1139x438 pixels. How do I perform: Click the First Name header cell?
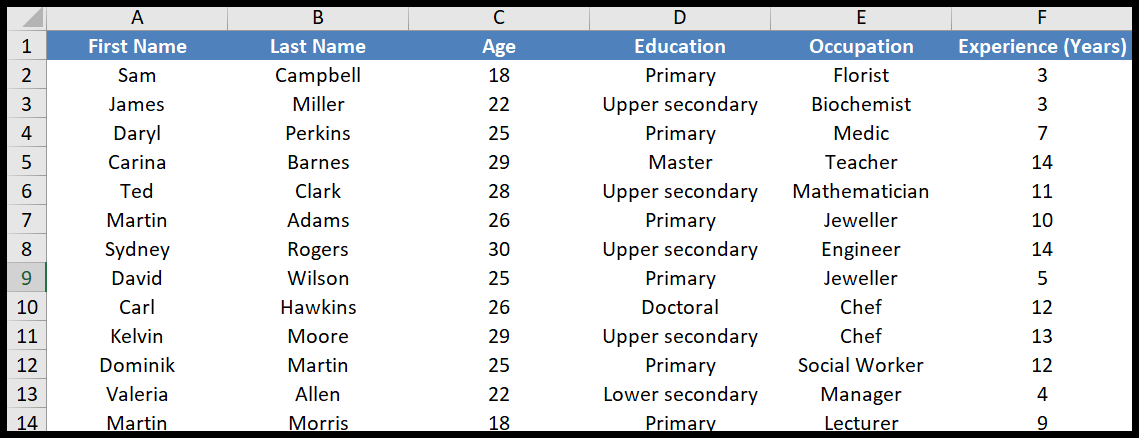[x=137, y=46]
